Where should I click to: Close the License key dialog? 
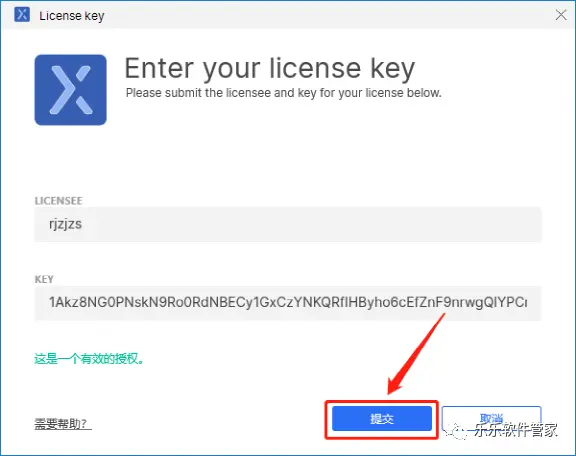click(x=561, y=15)
